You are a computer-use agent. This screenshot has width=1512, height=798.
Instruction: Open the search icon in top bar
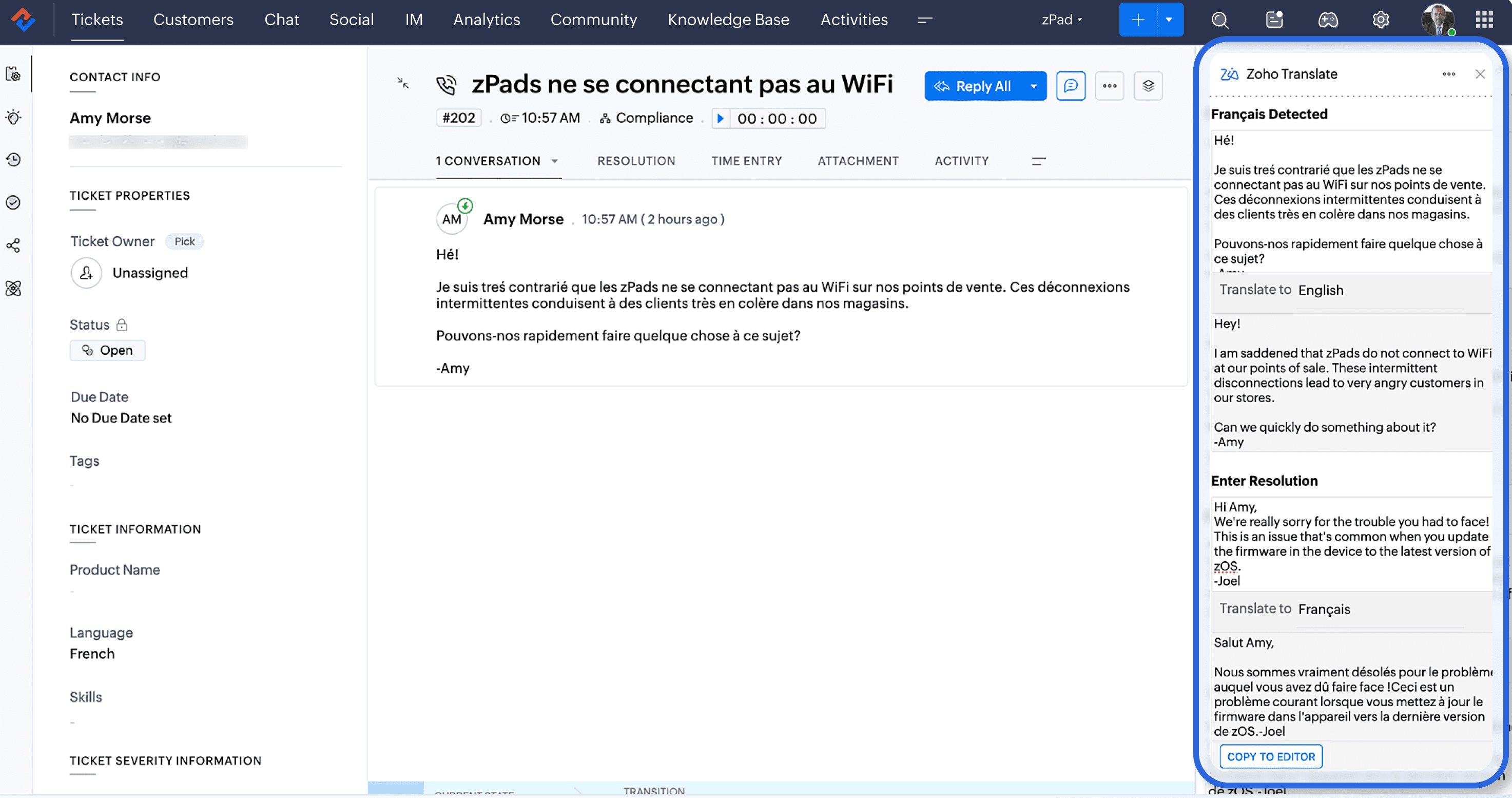(x=1219, y=20)
